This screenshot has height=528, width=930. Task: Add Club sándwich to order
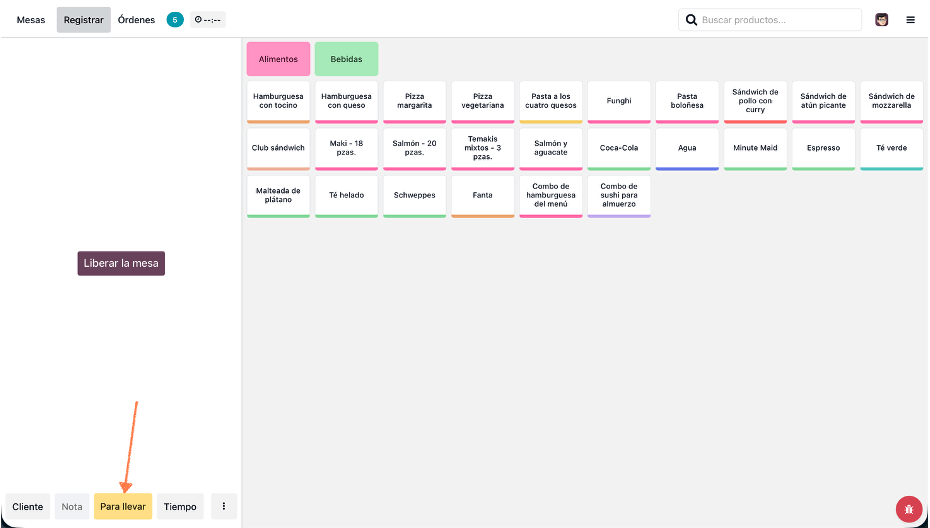pos(278,149)
